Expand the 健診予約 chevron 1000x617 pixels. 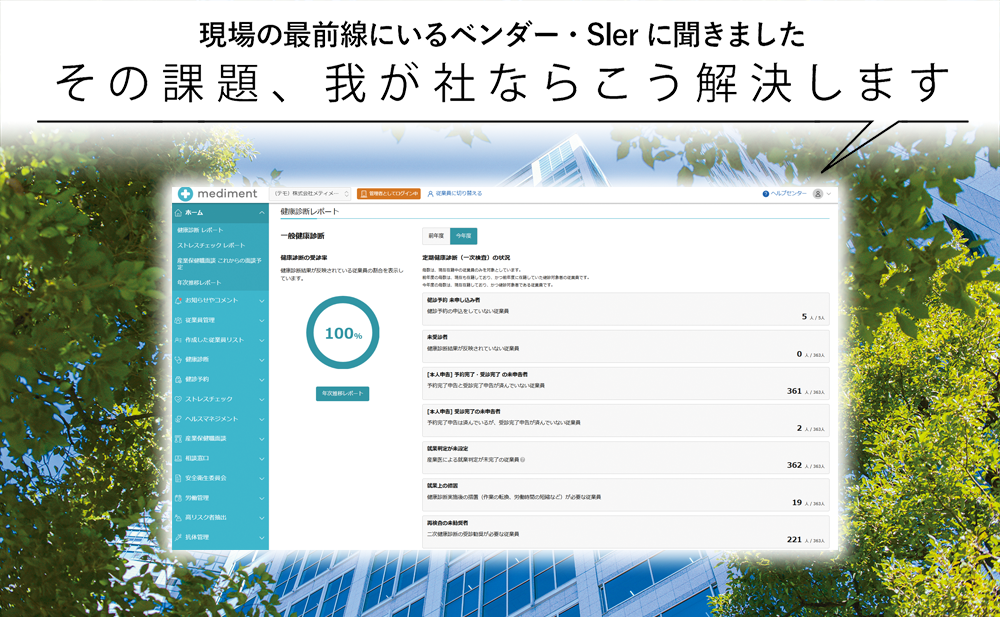click(x=261, y=380)
